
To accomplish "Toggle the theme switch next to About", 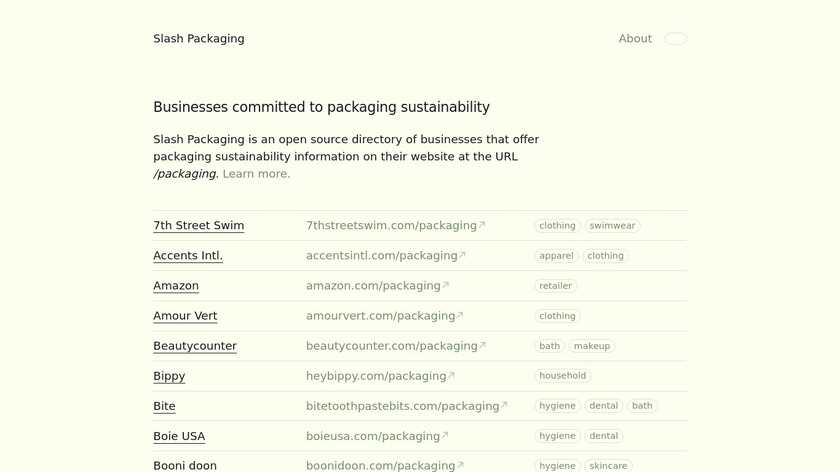I will point(675,39).
